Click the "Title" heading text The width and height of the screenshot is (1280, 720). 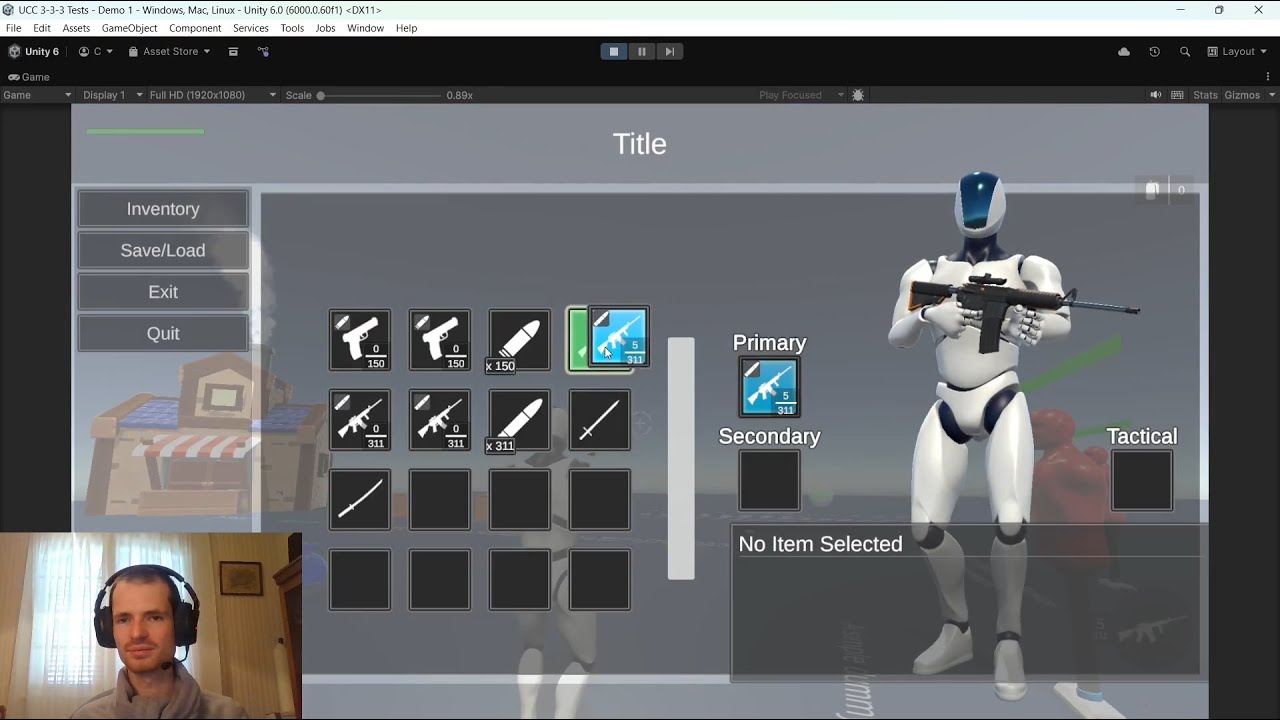(640, 143)
